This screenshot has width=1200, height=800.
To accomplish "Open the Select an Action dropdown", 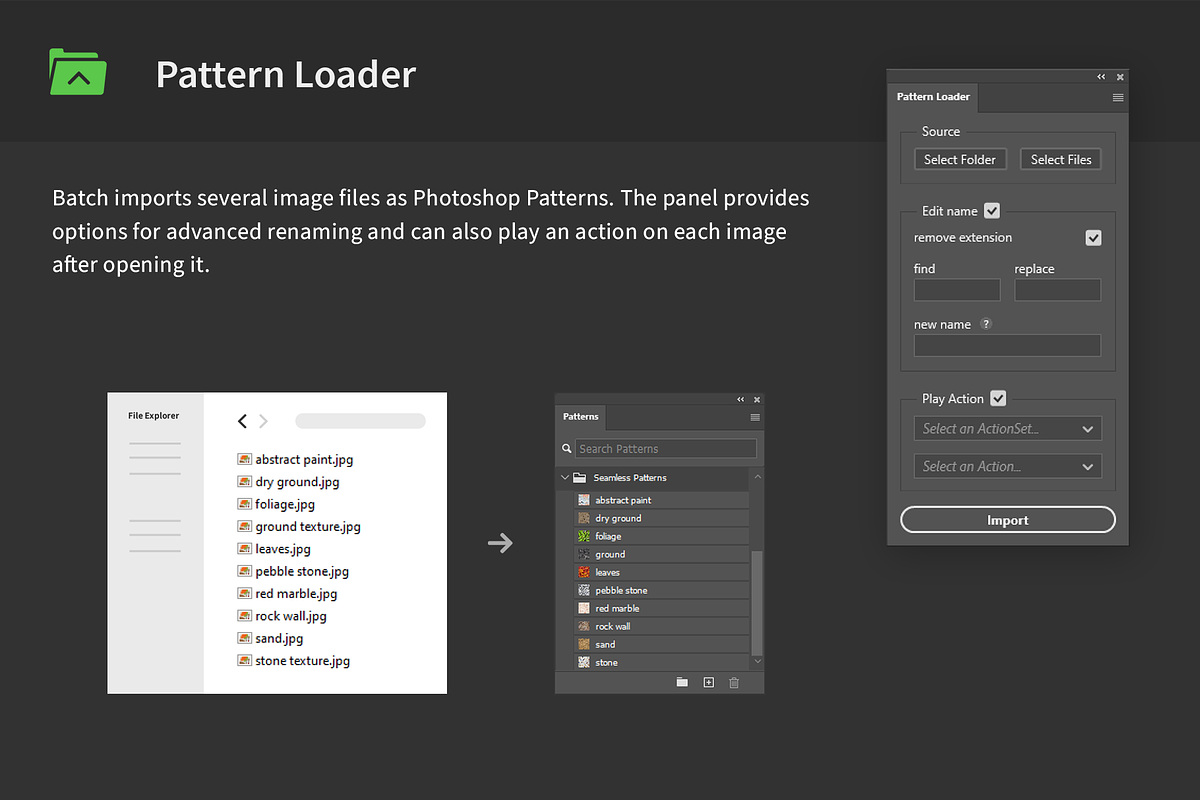I will [1007, 466].
